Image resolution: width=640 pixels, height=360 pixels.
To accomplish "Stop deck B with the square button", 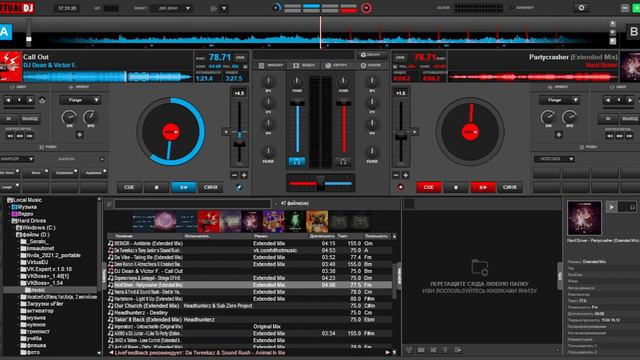I will pyautogui.click(x=456, y=187).
